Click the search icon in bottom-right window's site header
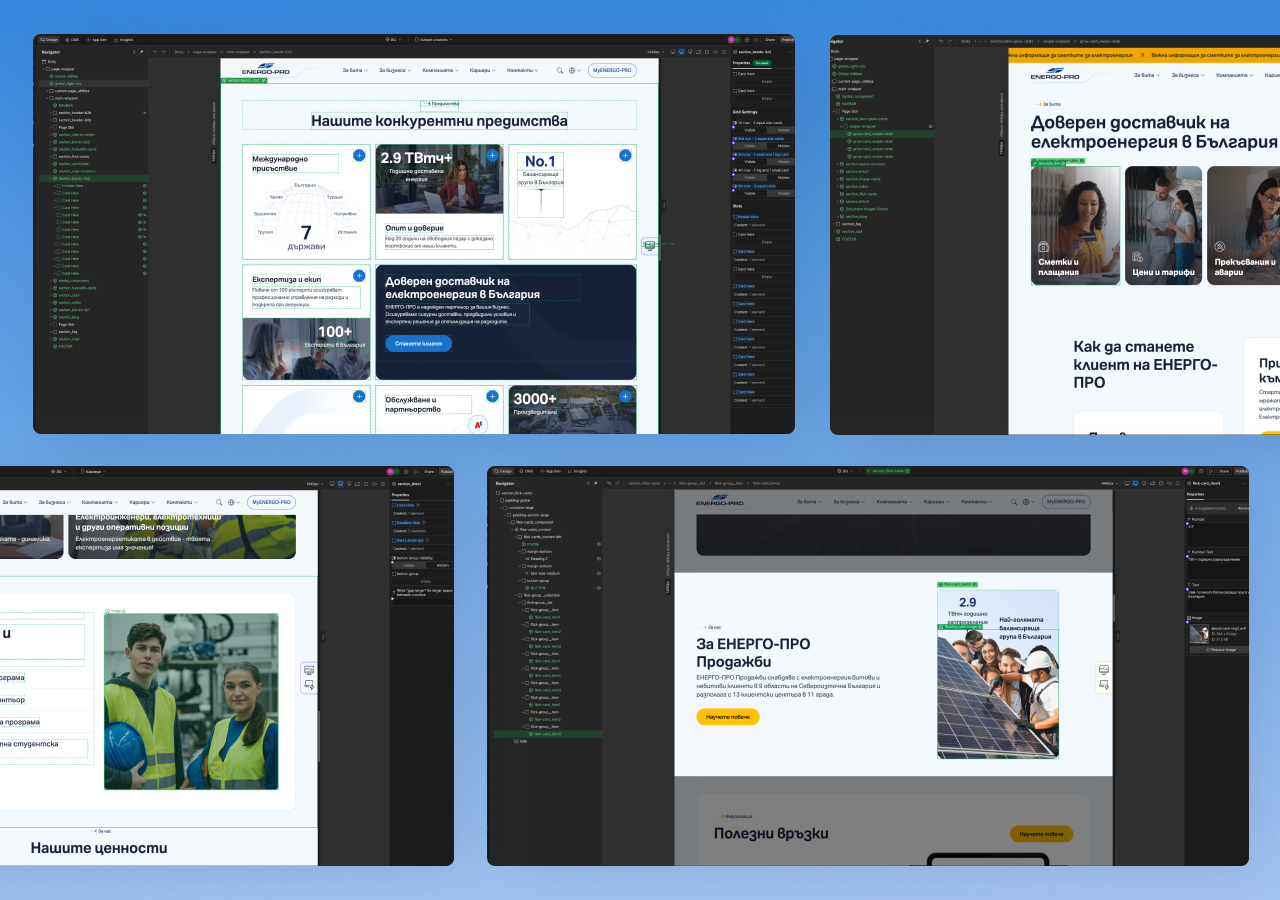 (x=1014, y=502)
